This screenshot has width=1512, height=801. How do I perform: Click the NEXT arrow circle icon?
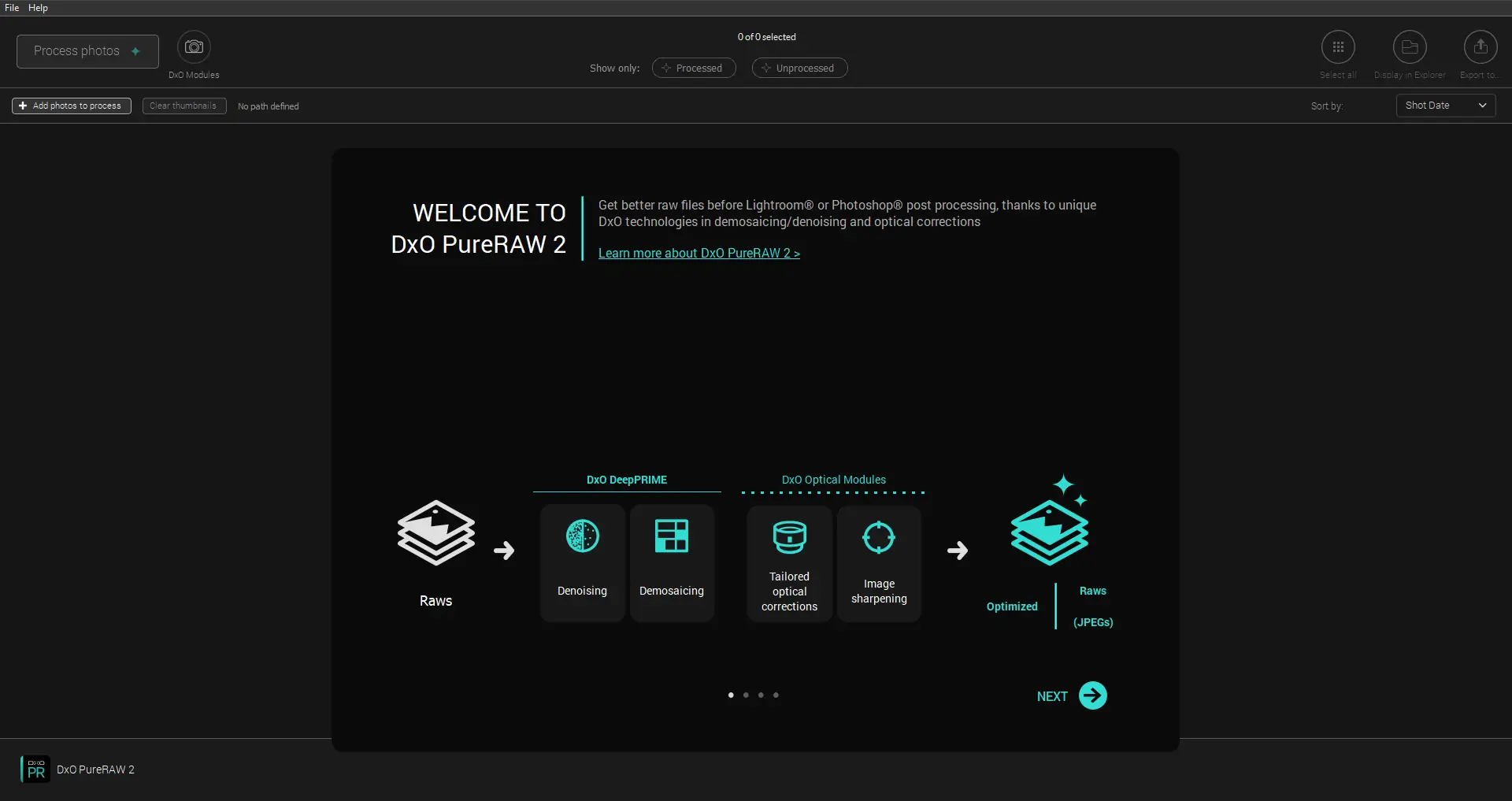1093,695
